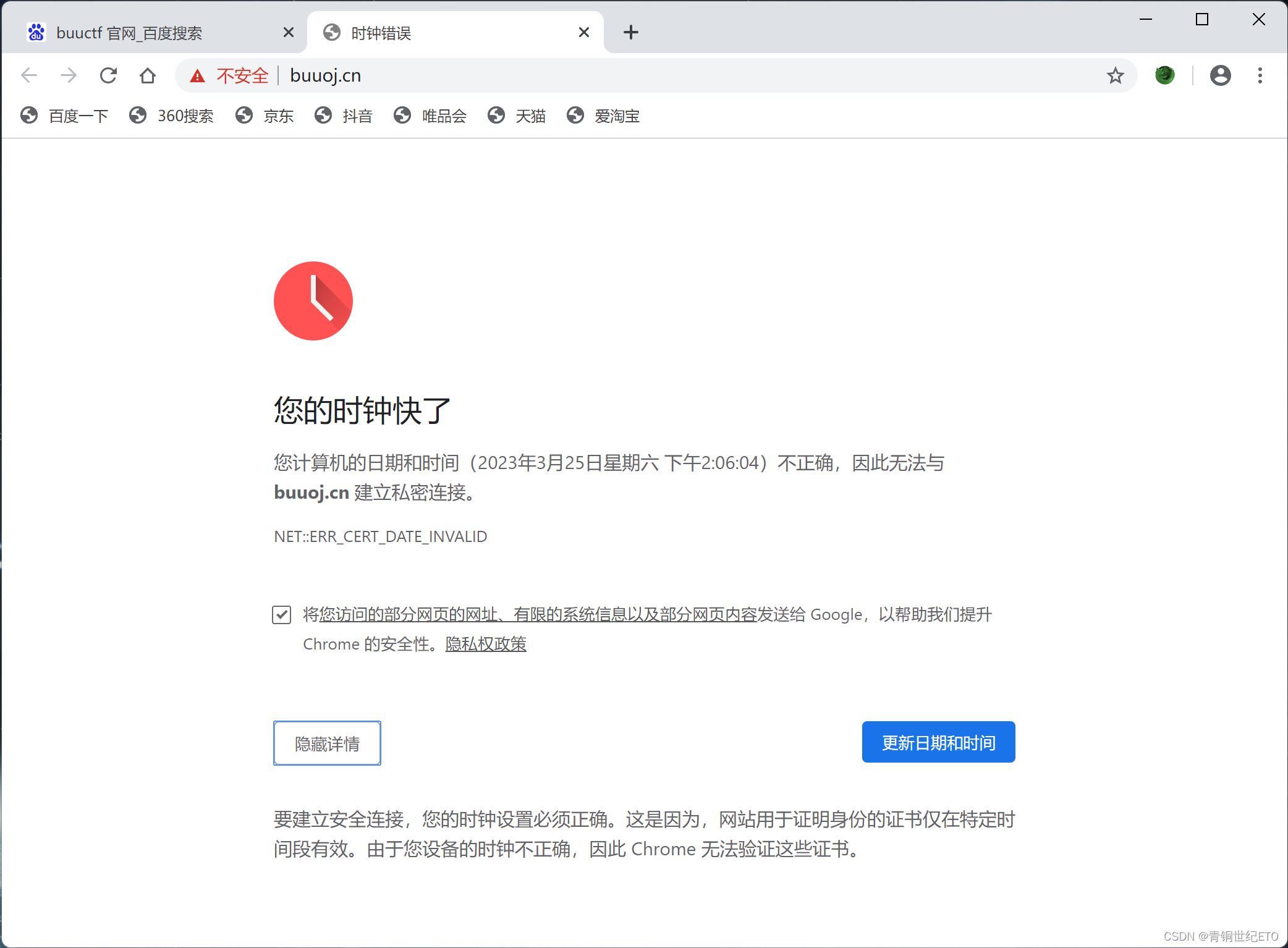This screenshot has width=1288, height=948.
Task: Open the user profile avatar
Action: [x=1220, y=75]
